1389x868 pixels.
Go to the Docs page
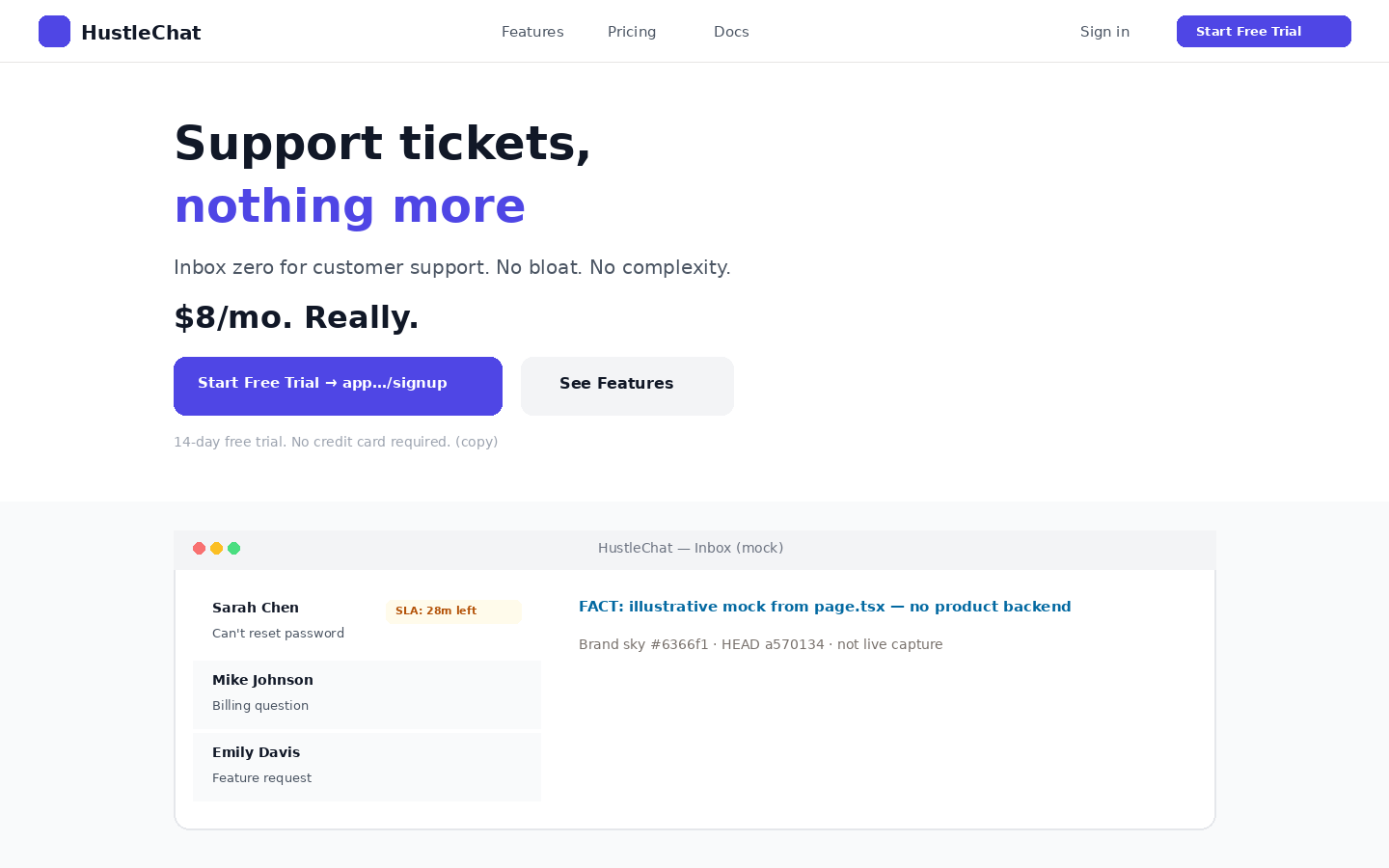731,32
